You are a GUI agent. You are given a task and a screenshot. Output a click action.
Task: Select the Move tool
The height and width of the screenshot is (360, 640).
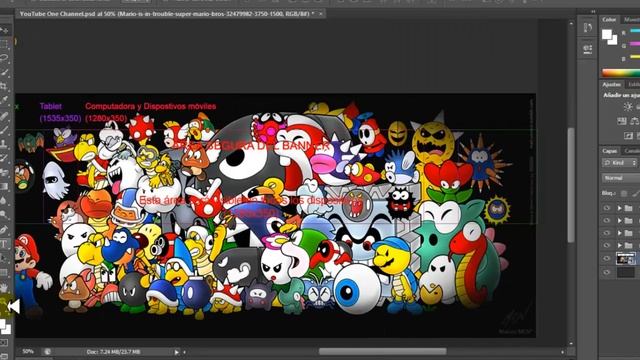coord(5,30)
